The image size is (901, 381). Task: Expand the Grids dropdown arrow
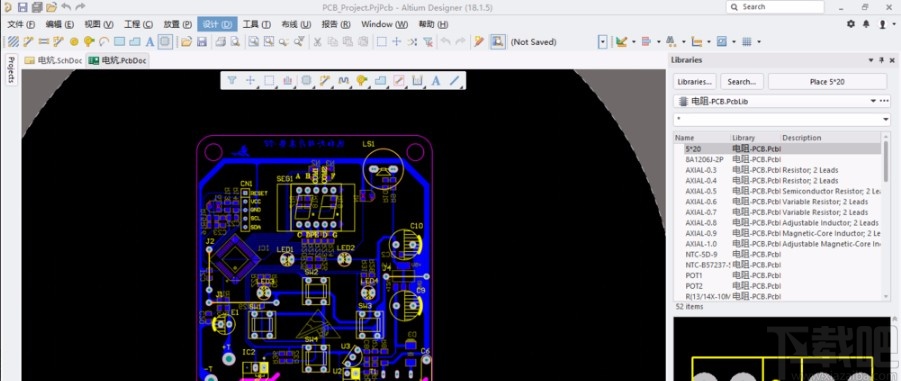[759, 42]
